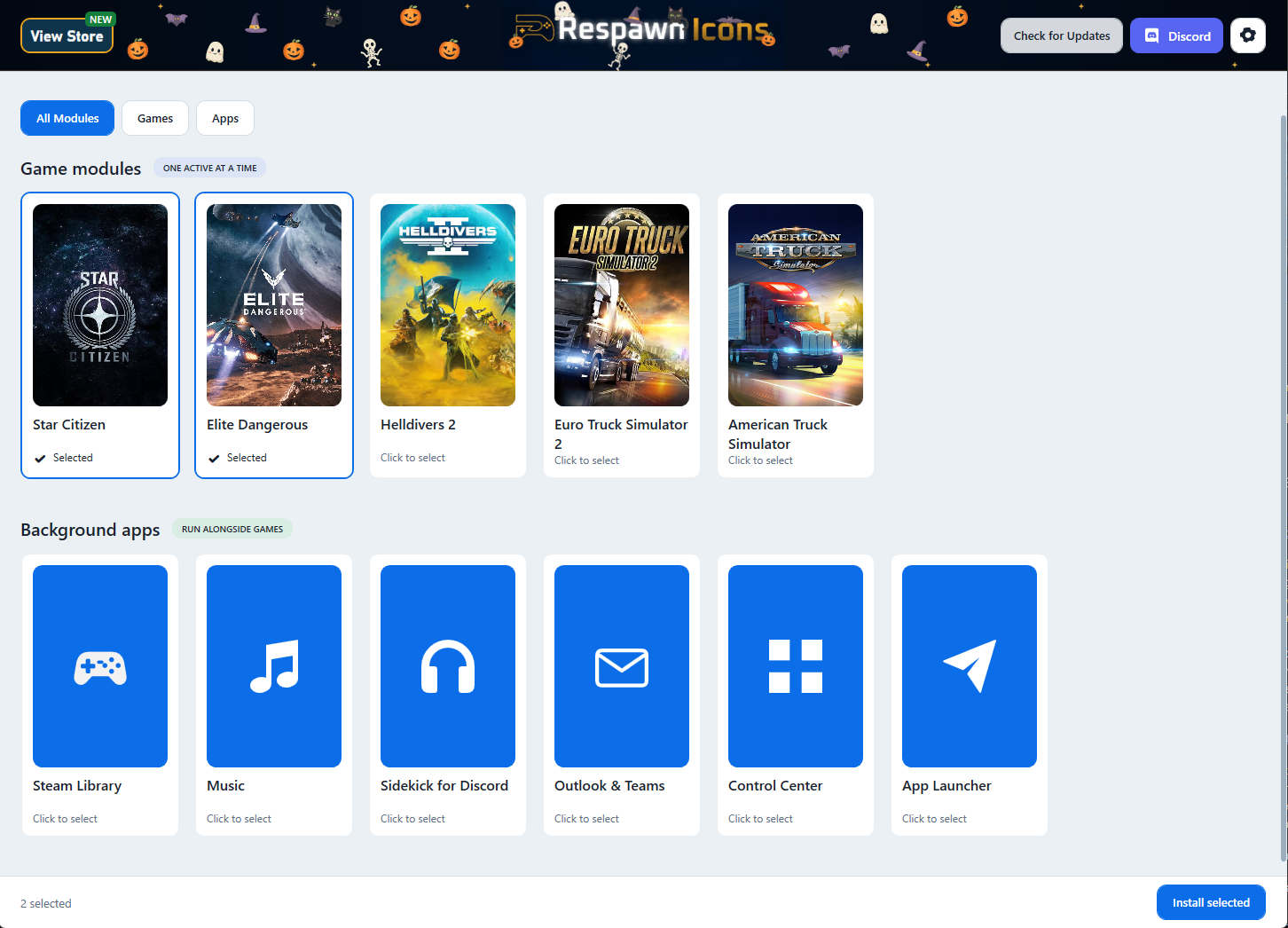The height and width of the screenshot is (928, 1288).
Task: Select Helldivers 2 via Click to select
Action: [412, 458]
